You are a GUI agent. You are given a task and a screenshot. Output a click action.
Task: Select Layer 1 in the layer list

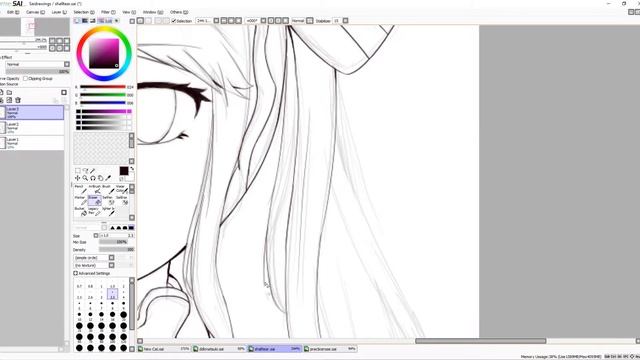(32, 143)
